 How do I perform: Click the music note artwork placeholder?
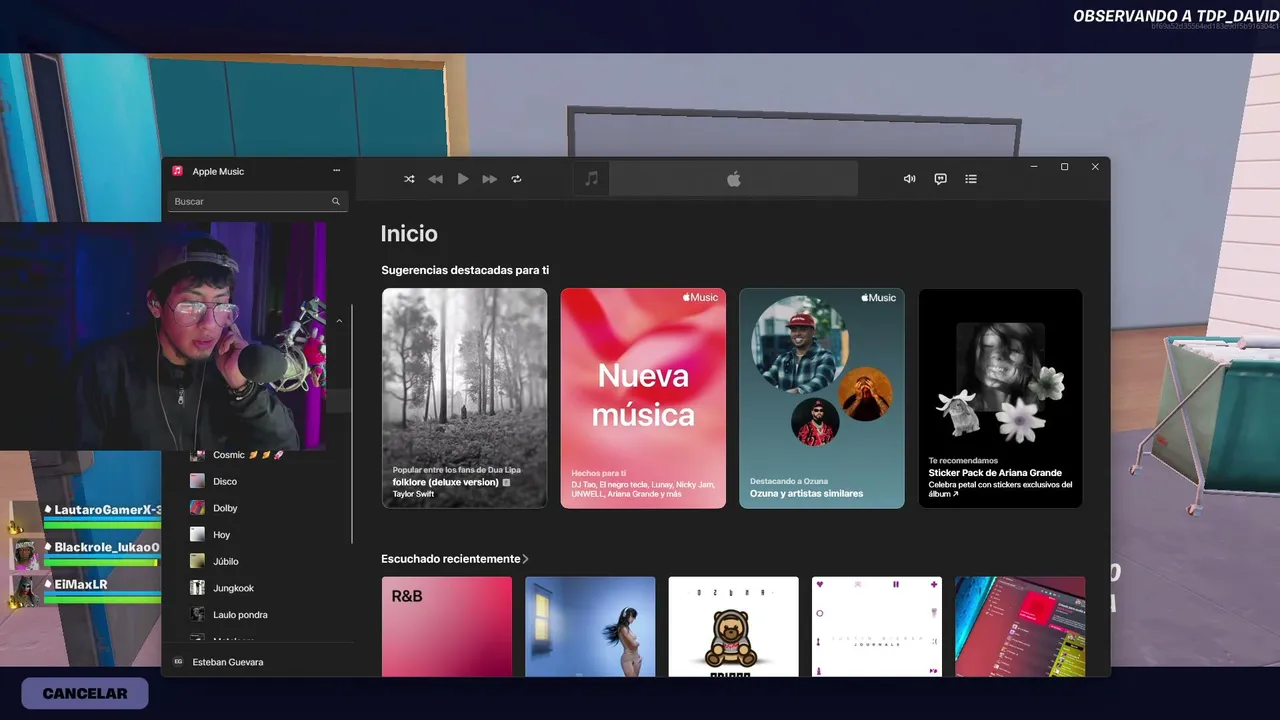pos(591,179)
